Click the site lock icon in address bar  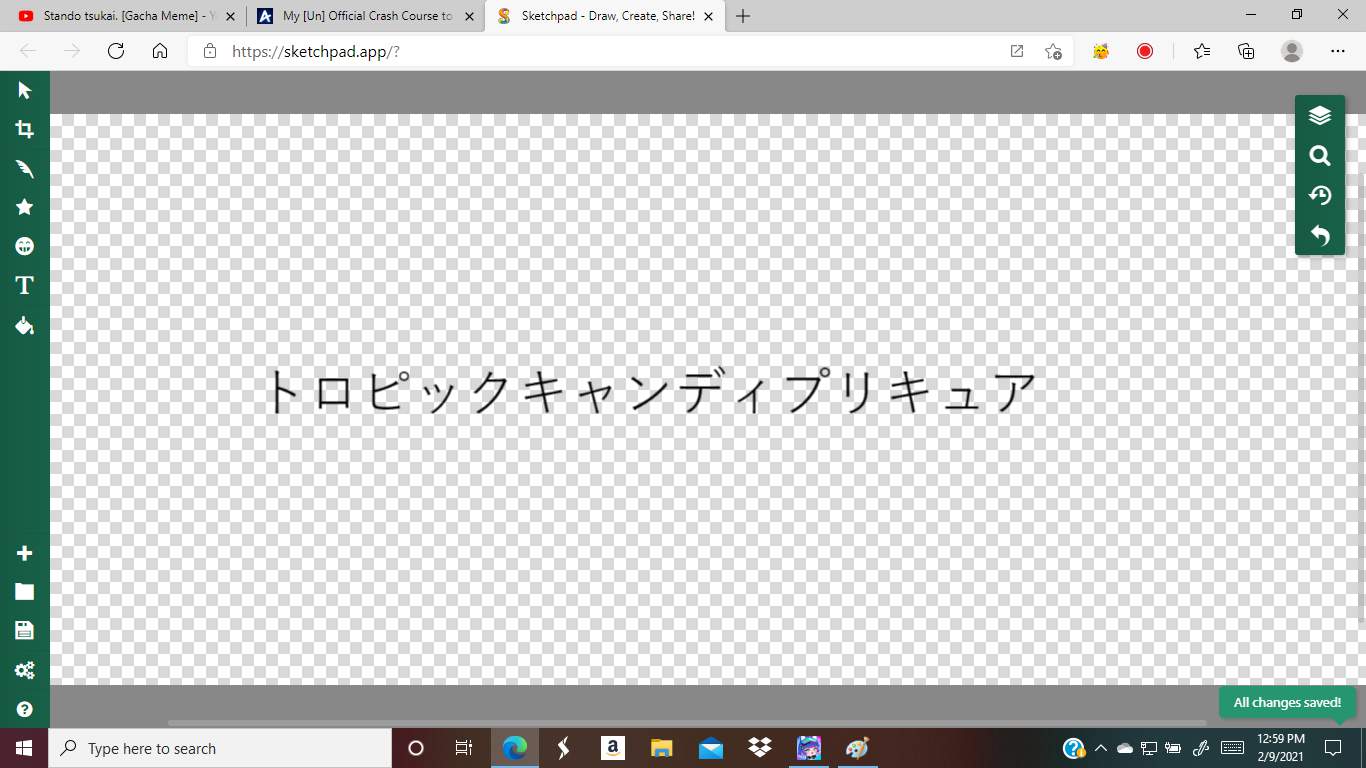[210, 51]
